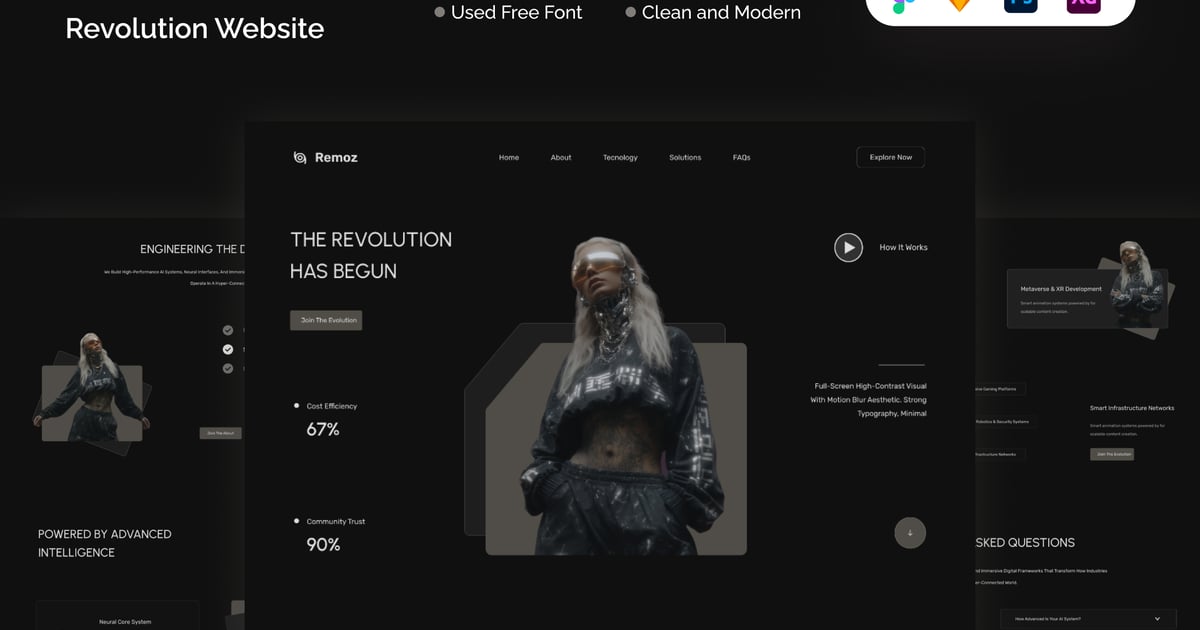Toggle the highlighted white checkmark circle
This screenshot has height=630, width=1200.
tap(228, 349)
